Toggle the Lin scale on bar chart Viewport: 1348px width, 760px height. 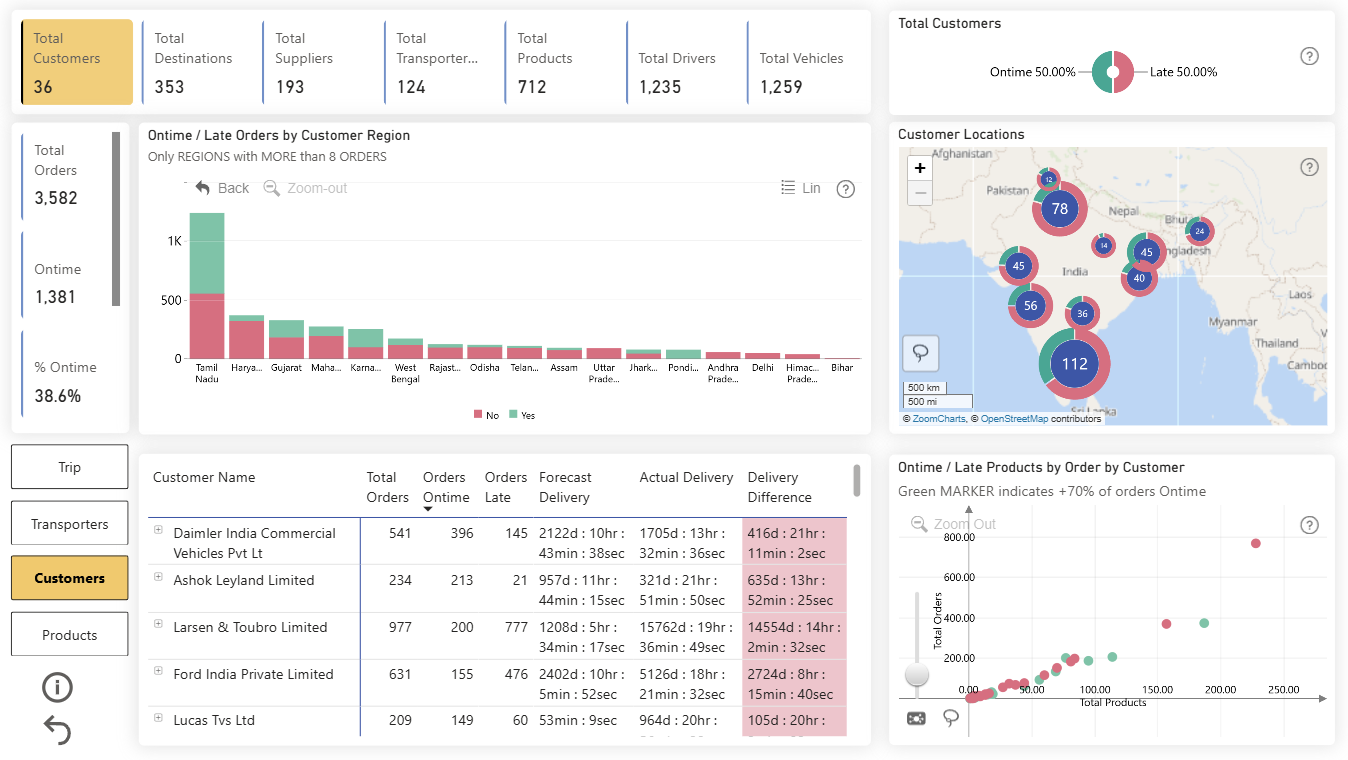click(x=801, y=188)
